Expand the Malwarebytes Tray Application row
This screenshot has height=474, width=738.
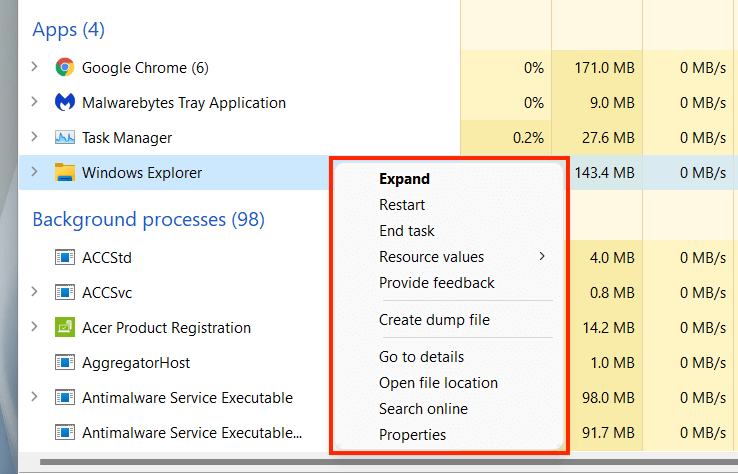(x=35, y=103)
